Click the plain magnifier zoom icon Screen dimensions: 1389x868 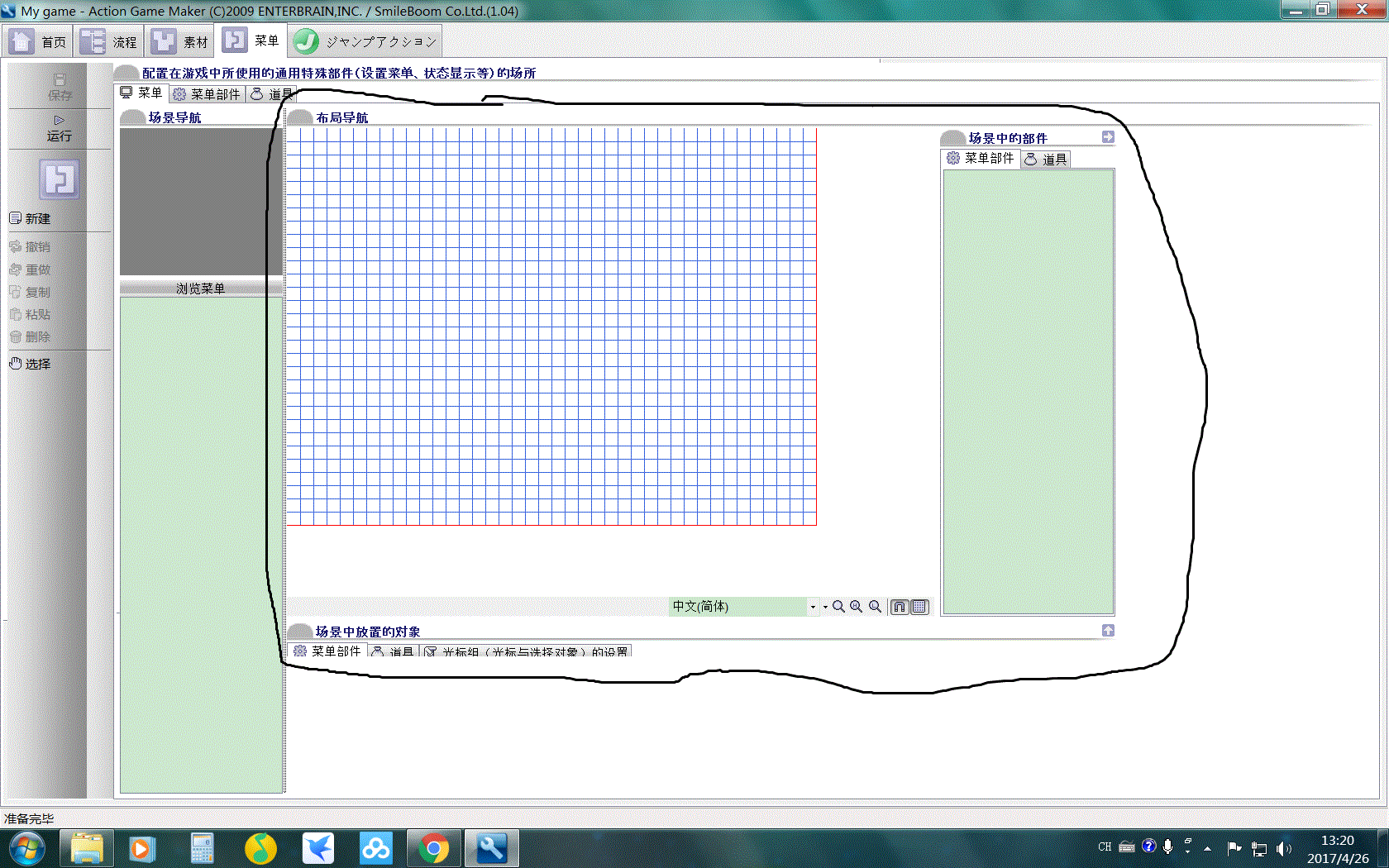coord(838,607)
